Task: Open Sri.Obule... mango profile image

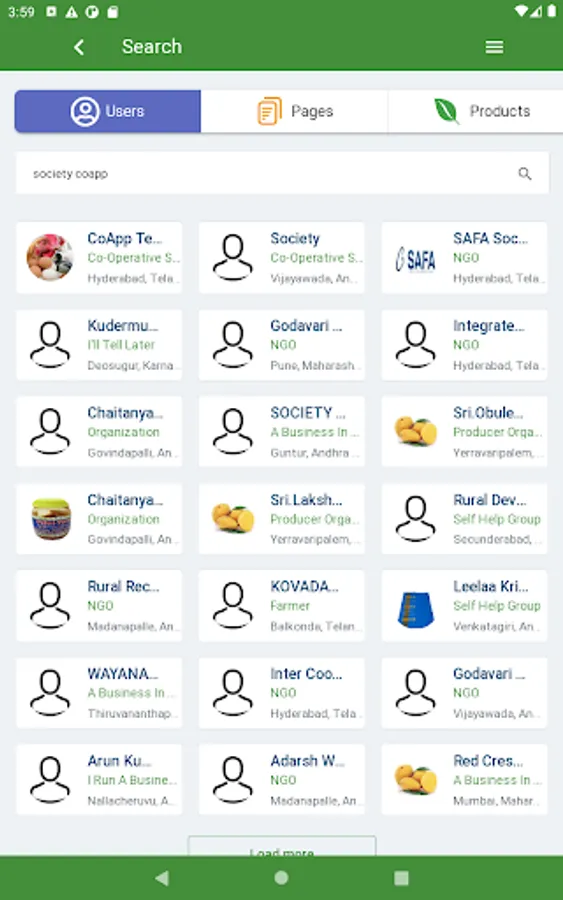Action: (x=416, y=431)
